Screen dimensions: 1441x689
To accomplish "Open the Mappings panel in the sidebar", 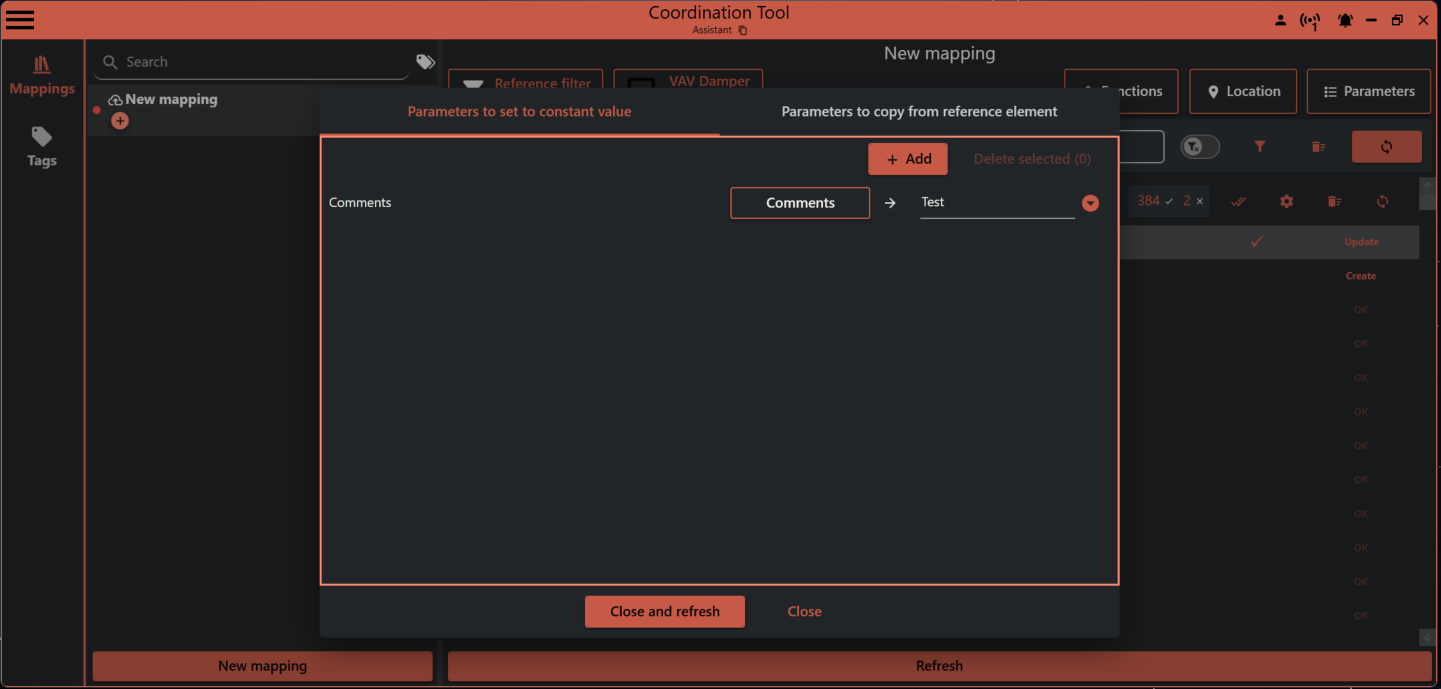I will pos(41,75).
